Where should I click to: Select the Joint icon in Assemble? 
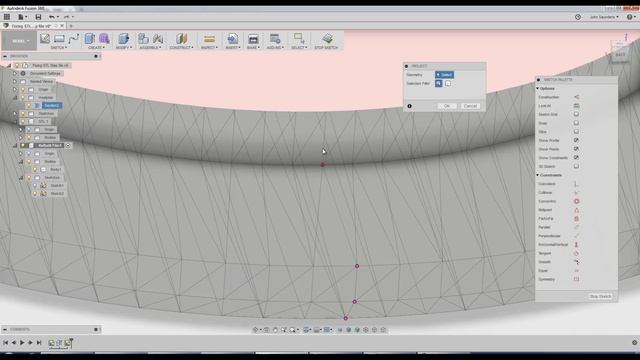158,39
